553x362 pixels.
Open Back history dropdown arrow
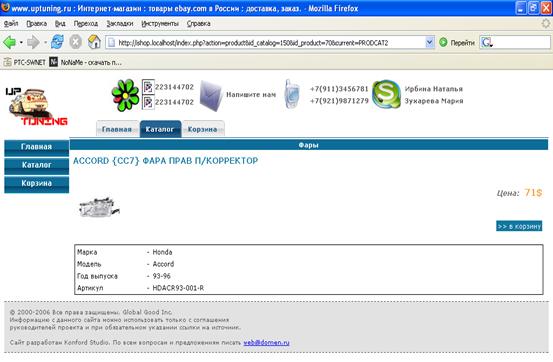21,43
